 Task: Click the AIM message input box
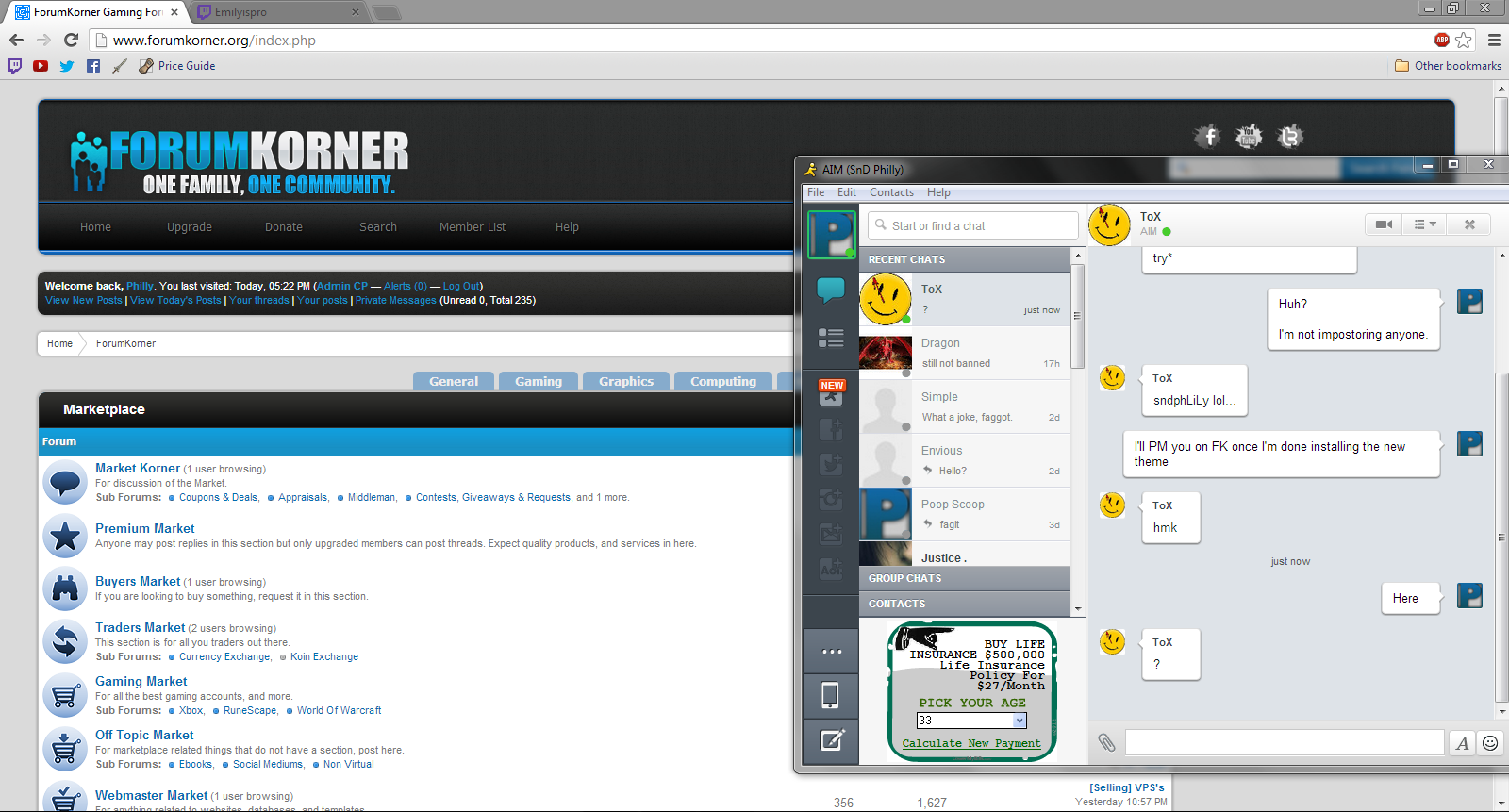pos(1285,743)
